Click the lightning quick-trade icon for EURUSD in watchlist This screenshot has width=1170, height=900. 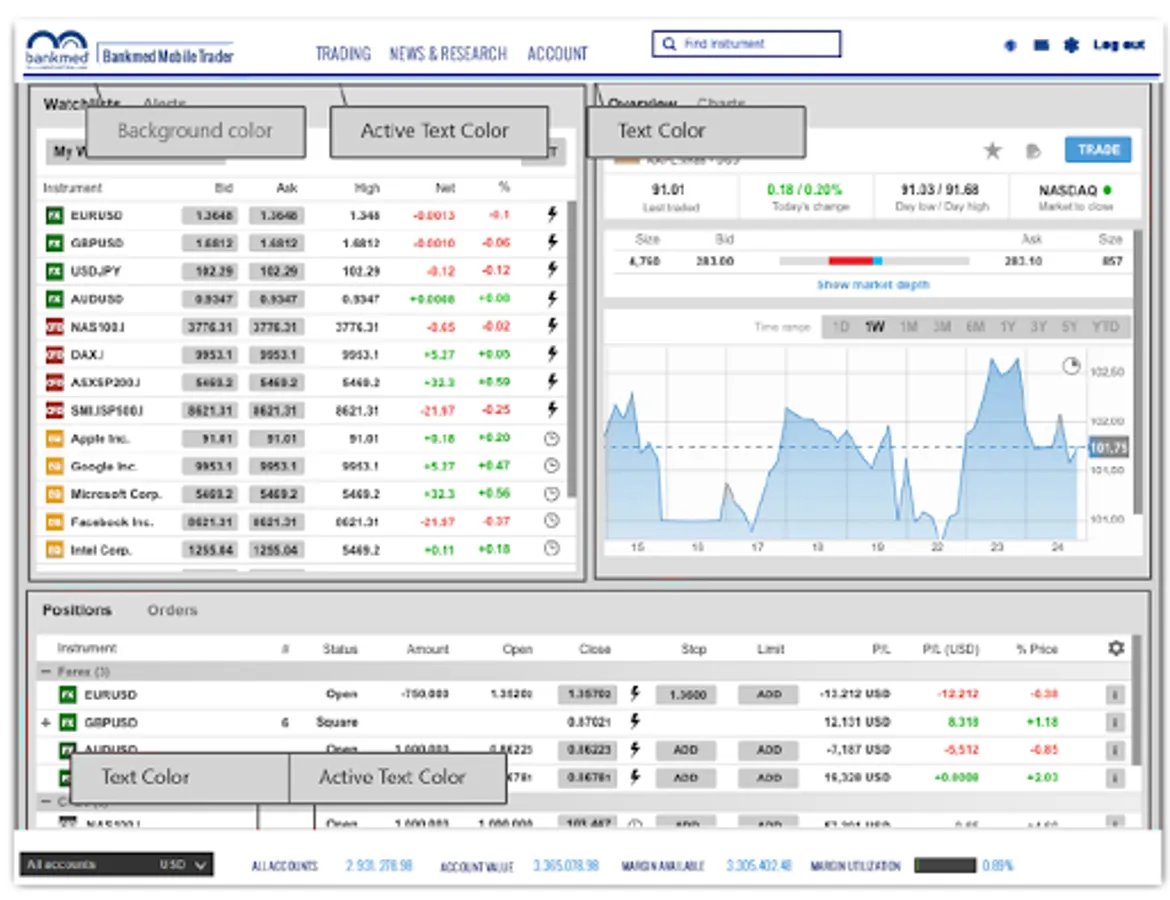(x=551, y=214)
